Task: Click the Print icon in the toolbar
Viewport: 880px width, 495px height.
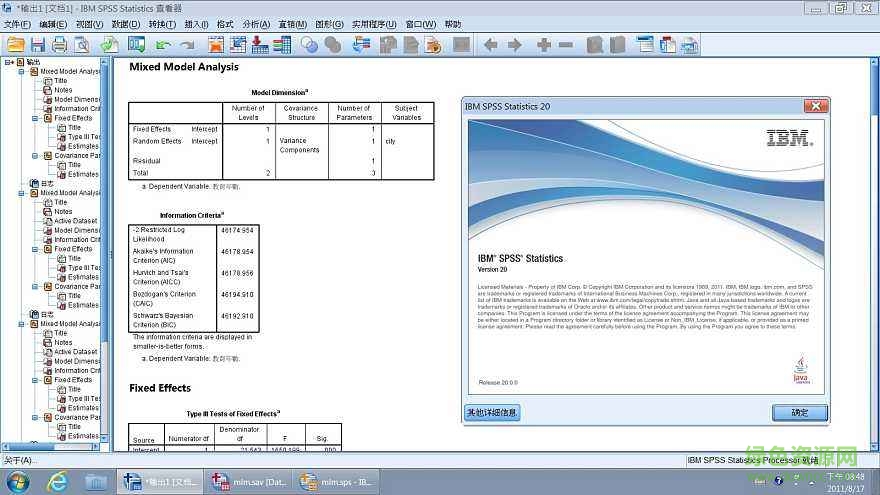Action: 59,45
